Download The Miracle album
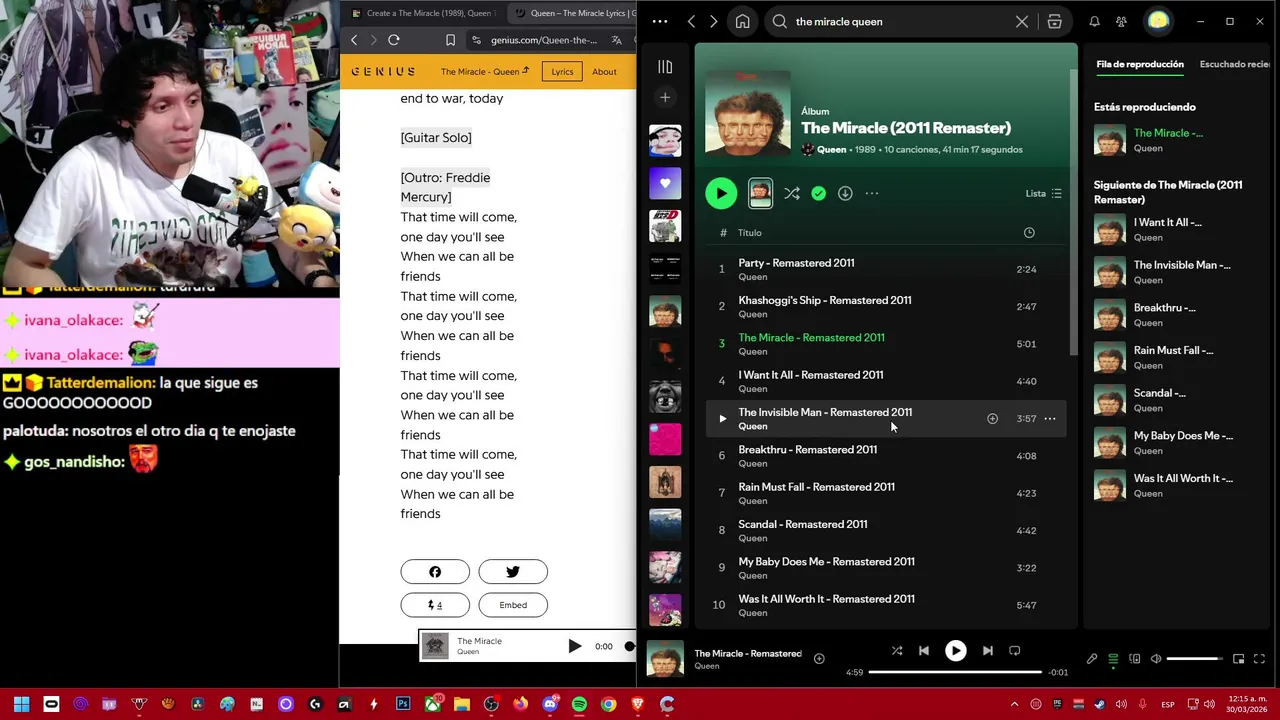The image size is (1280, 720). (845, 193)
